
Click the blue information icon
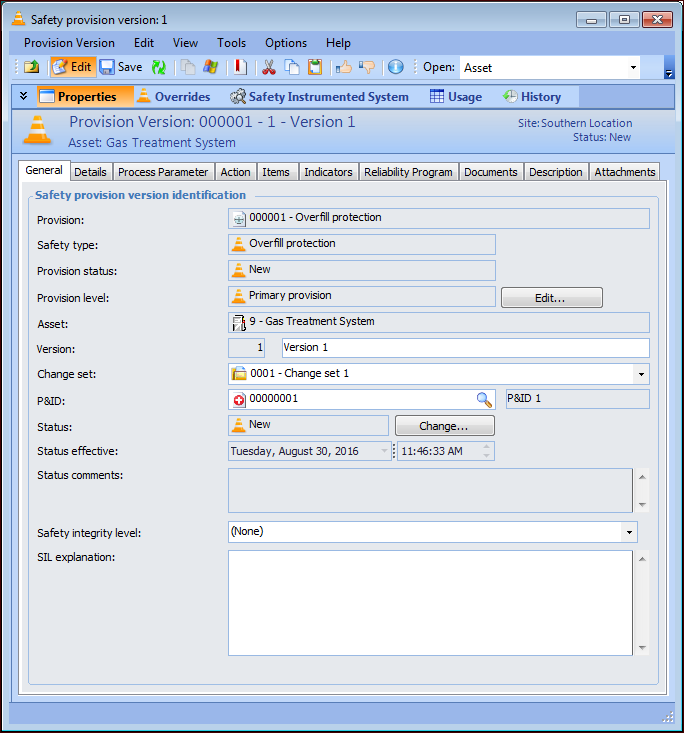[x=396, y=67]
